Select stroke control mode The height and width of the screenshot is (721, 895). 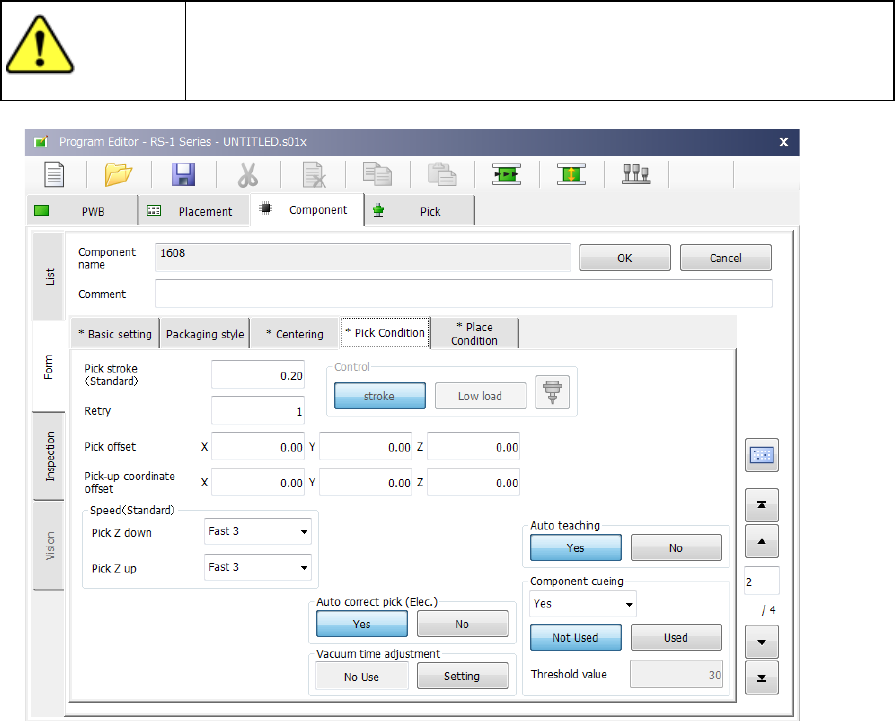point(380,396)
